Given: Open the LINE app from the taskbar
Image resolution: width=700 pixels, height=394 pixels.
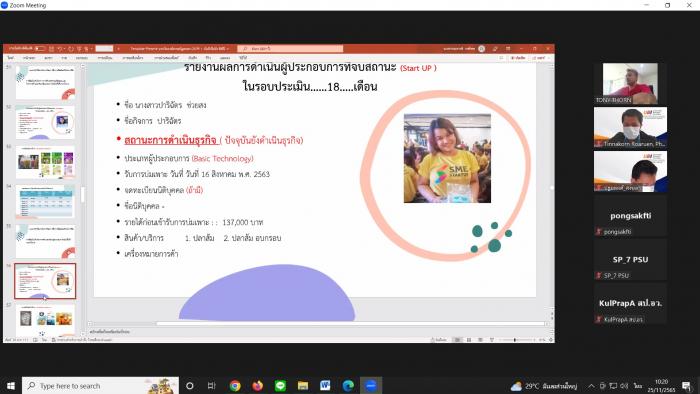Looking at the screenshot, I should coord(280,386).
